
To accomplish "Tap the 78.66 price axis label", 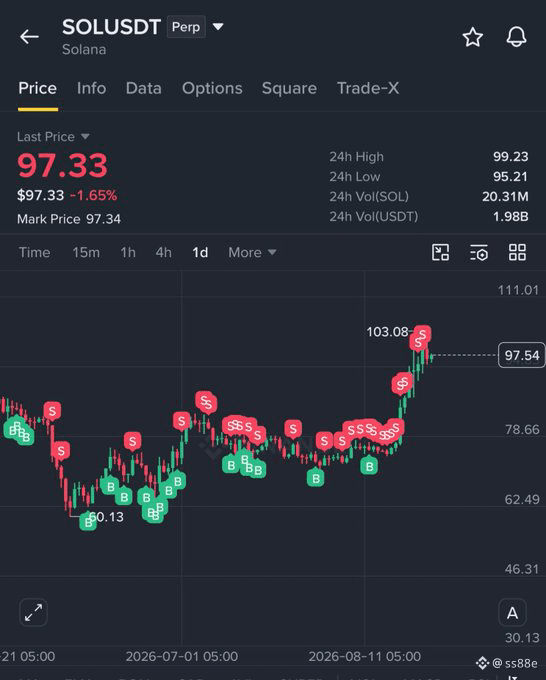I will (x=522, y=429).
